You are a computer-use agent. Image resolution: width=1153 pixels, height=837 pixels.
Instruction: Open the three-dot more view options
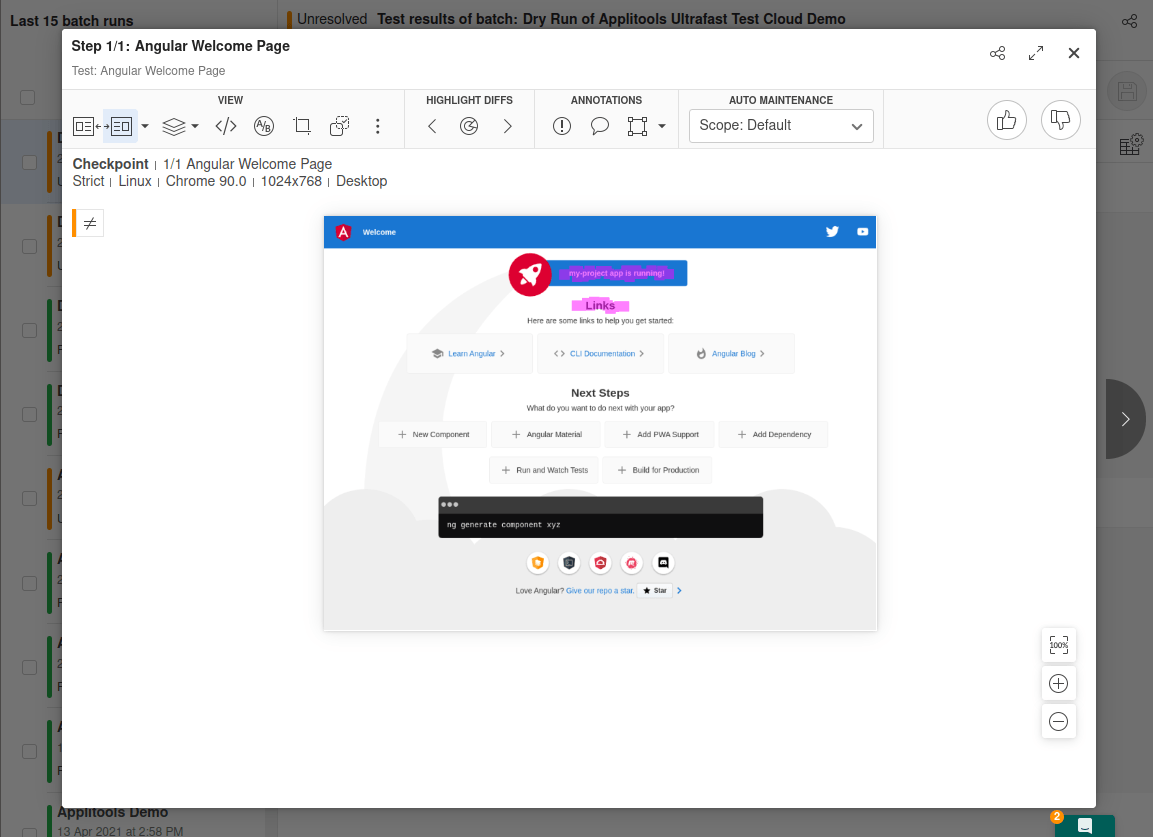coord(378,126)
